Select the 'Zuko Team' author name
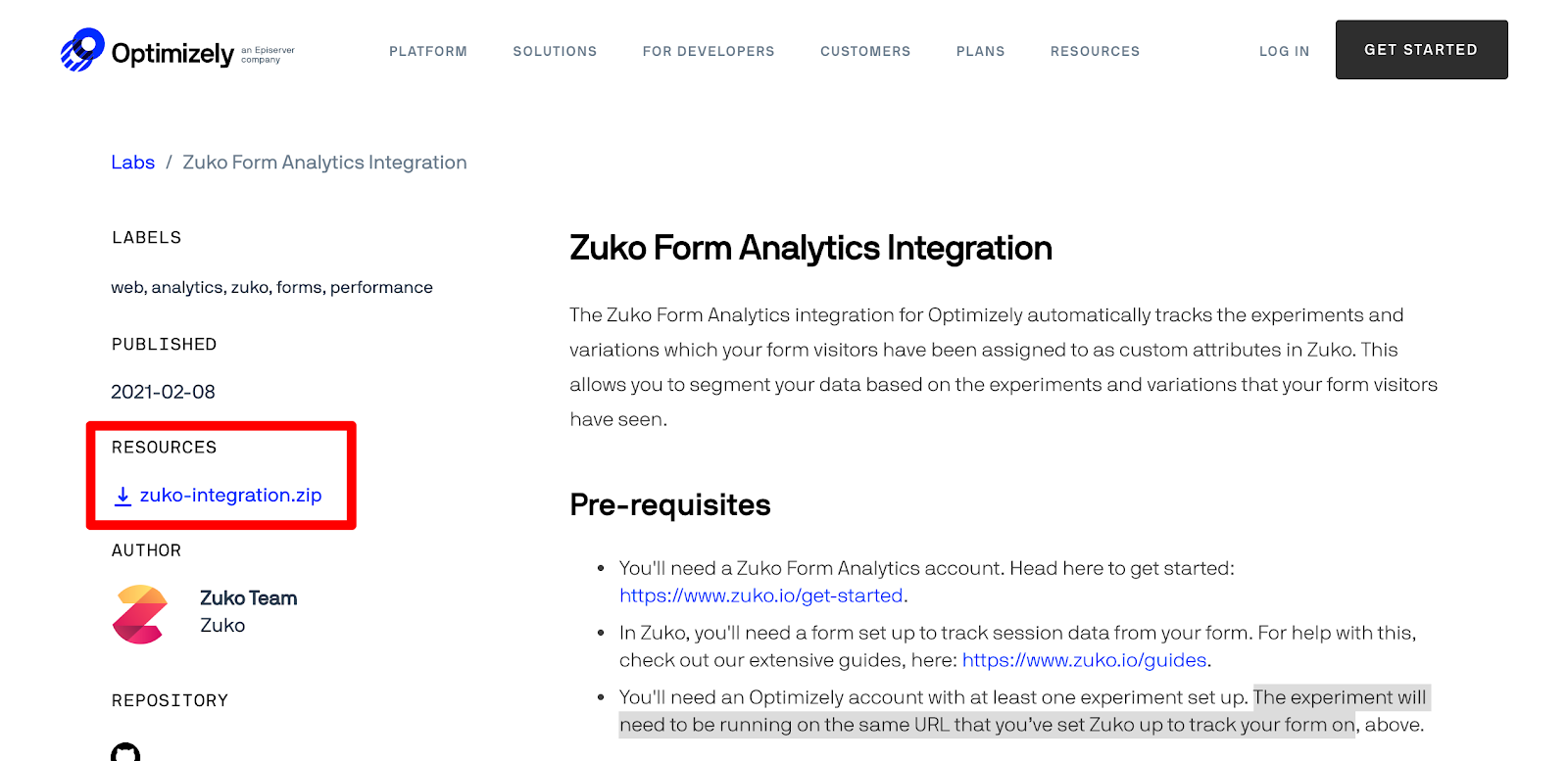 [x=248, y=597]
